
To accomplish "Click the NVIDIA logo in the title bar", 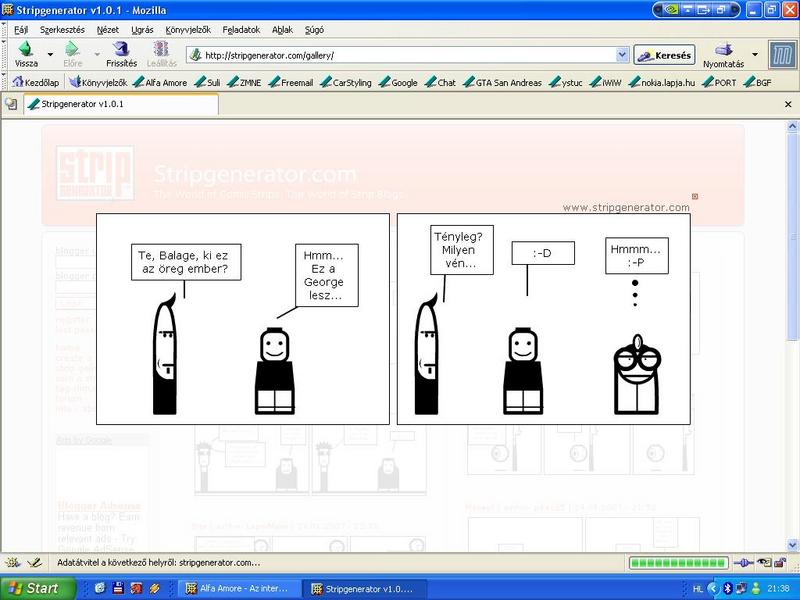I will coord(670,10).
